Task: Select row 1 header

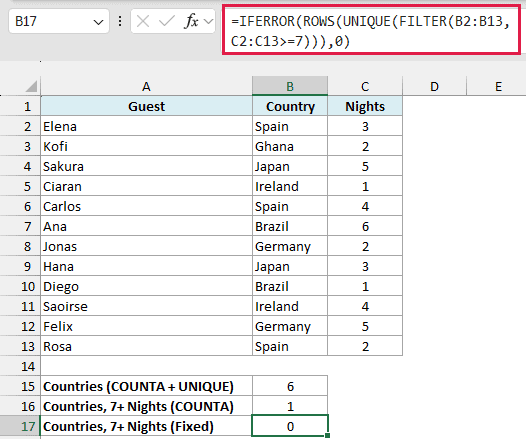Action: [20, 106]
